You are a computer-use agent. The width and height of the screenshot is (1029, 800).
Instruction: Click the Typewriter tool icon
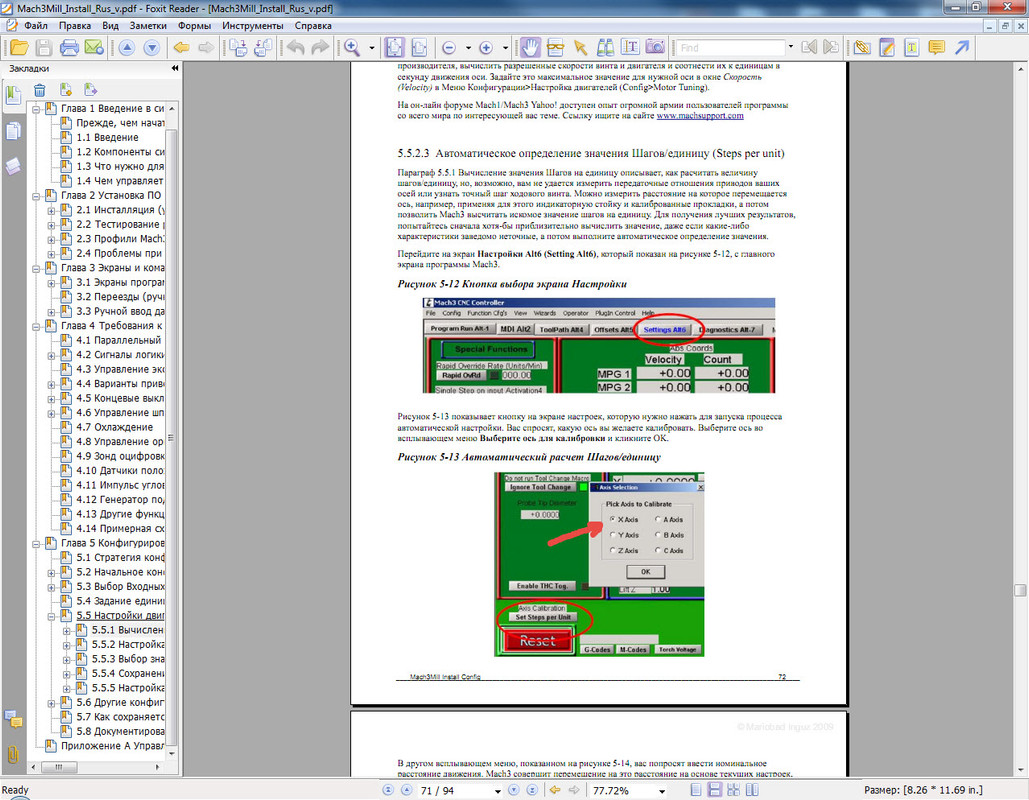[x=912, y=48]
